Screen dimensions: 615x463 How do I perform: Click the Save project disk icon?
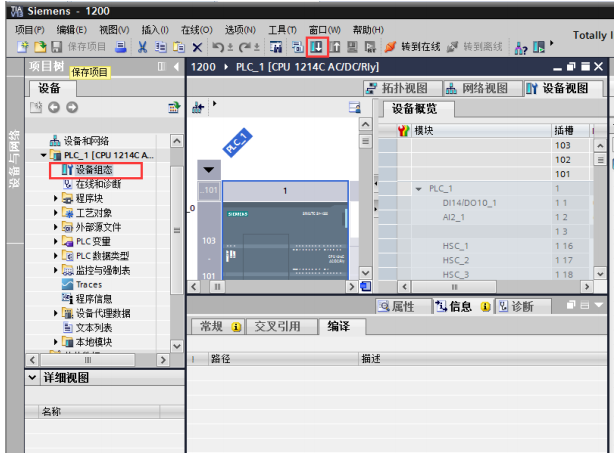(x=56, y=47)
